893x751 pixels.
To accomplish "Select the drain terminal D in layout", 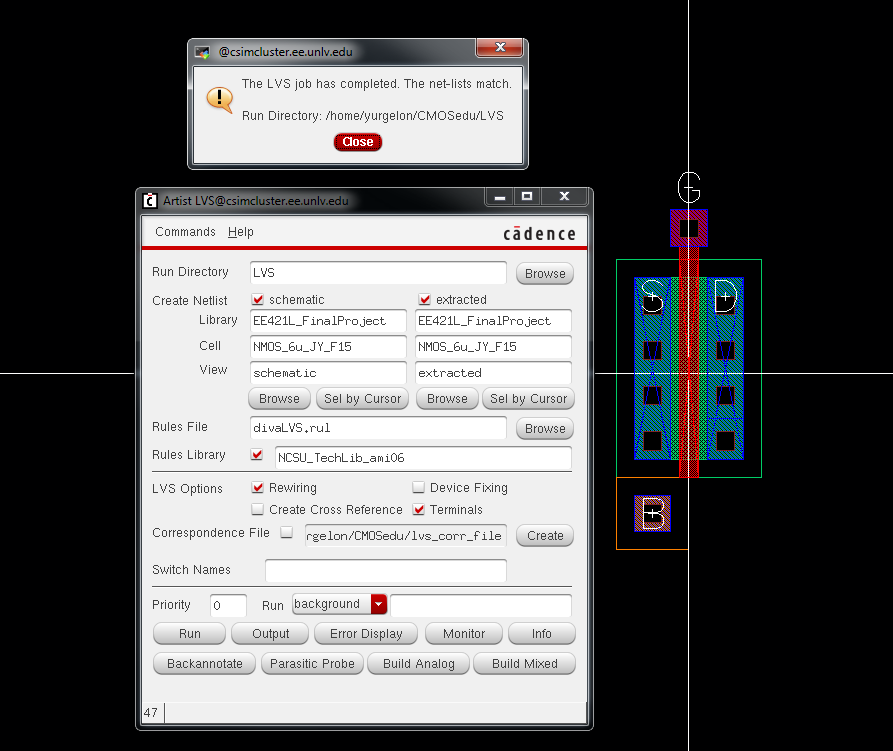I will (x=725, y=297).
